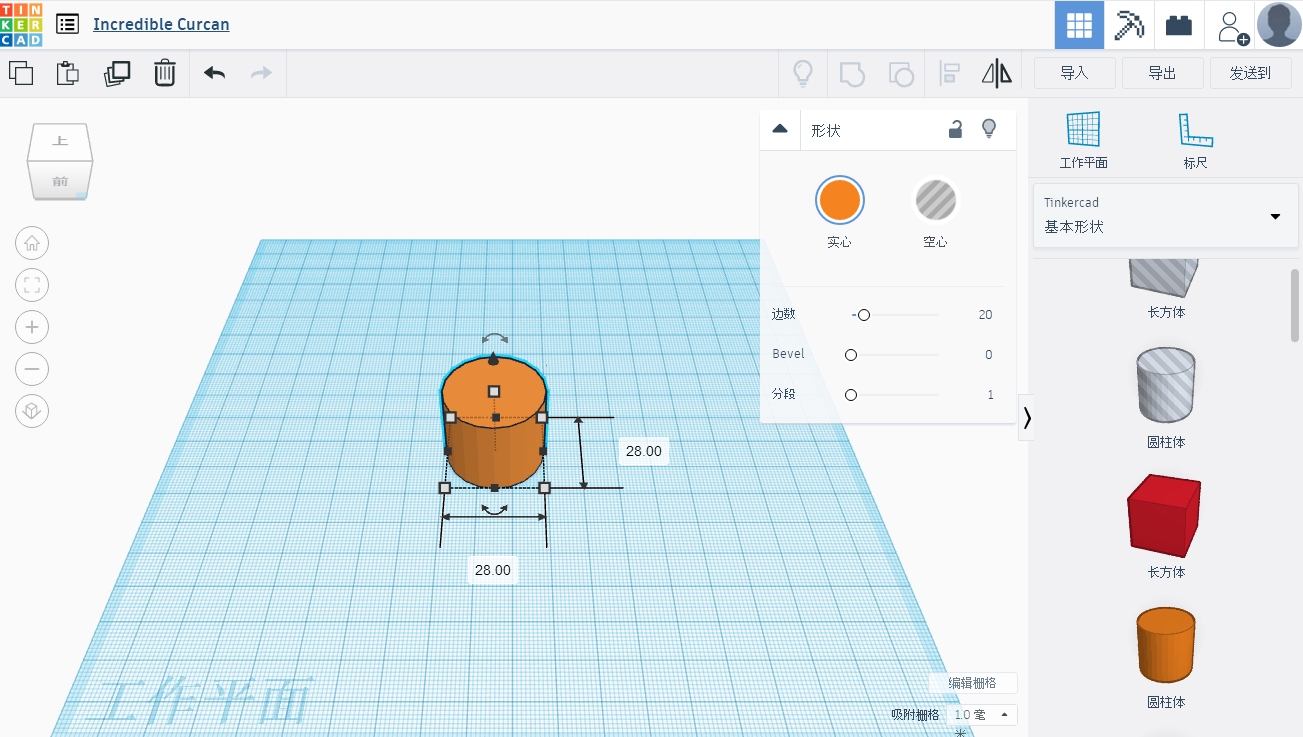Collapse the Shape (形状) panel
Viewport: 1303px width, 737px height.
point(780,129)
